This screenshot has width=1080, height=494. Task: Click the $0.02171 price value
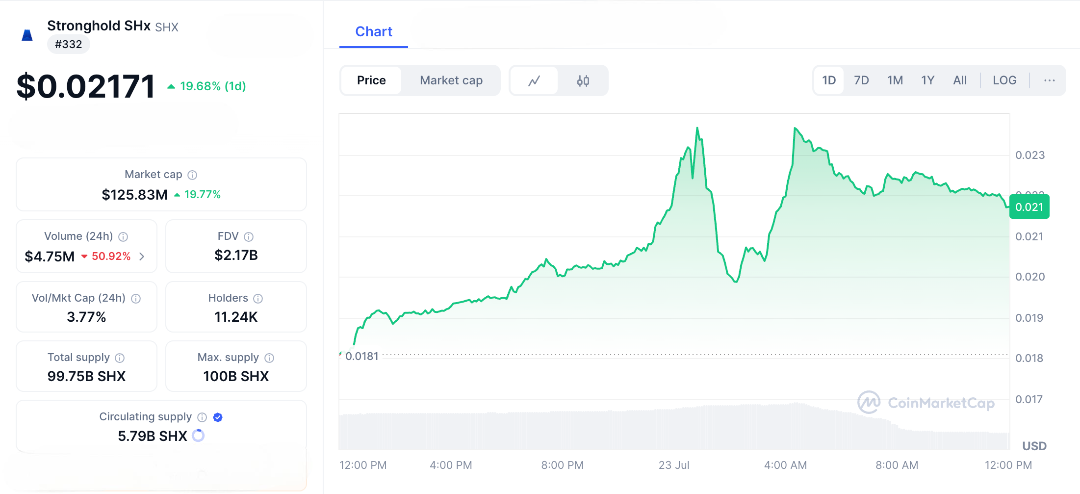coord(86,87)
